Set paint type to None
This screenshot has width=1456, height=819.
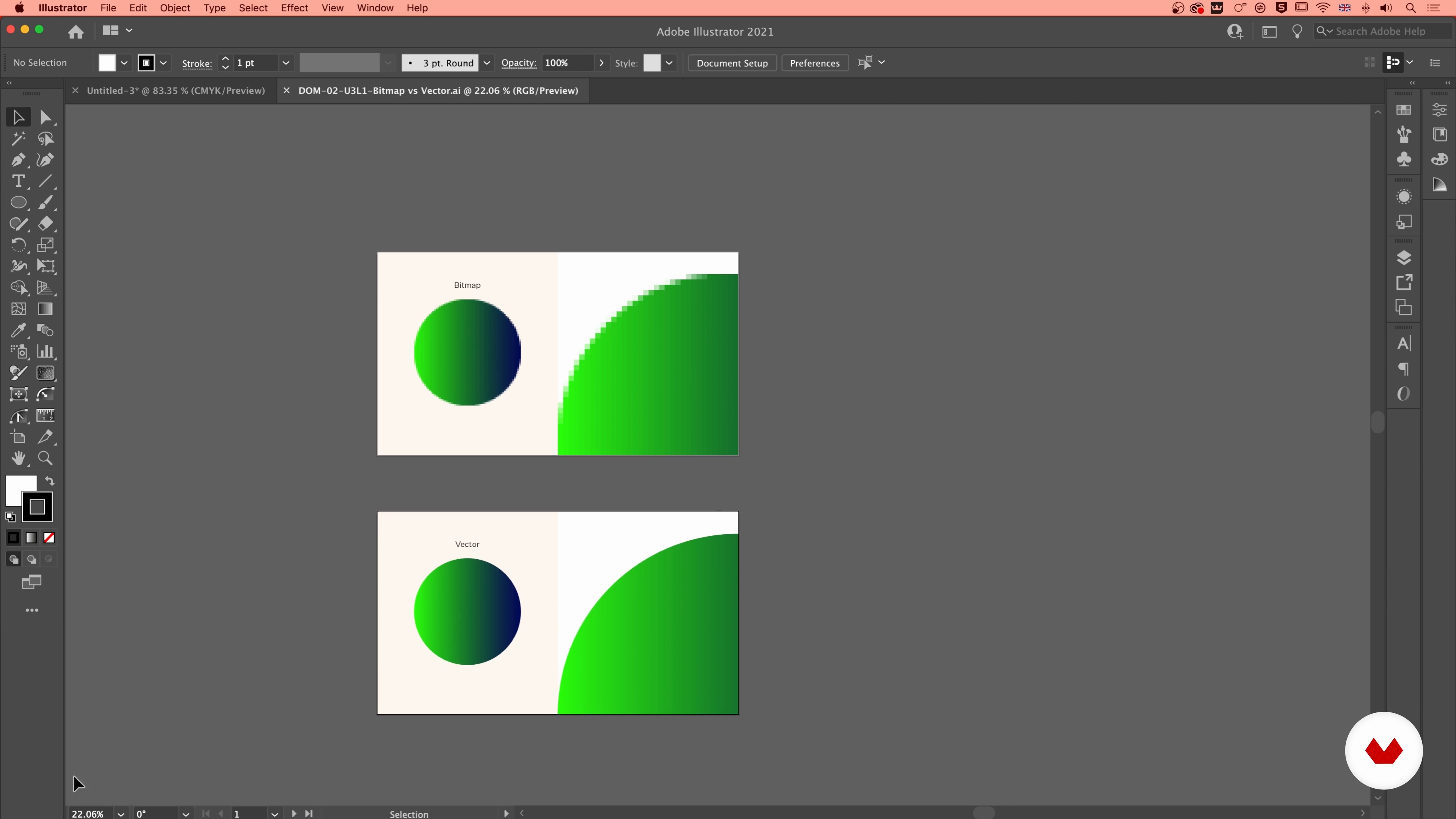tap(49, 538)
